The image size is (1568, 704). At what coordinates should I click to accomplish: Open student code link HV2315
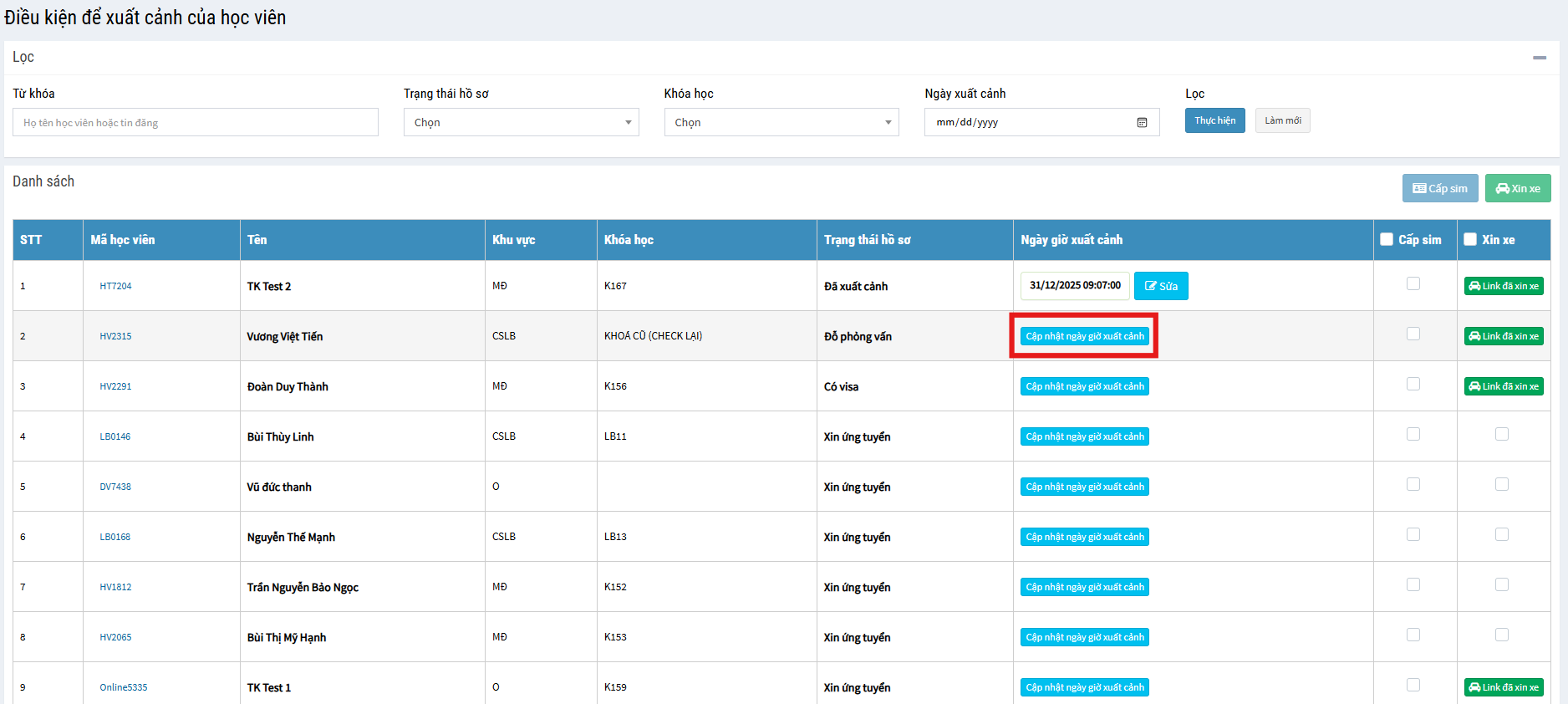click(115, 336)
